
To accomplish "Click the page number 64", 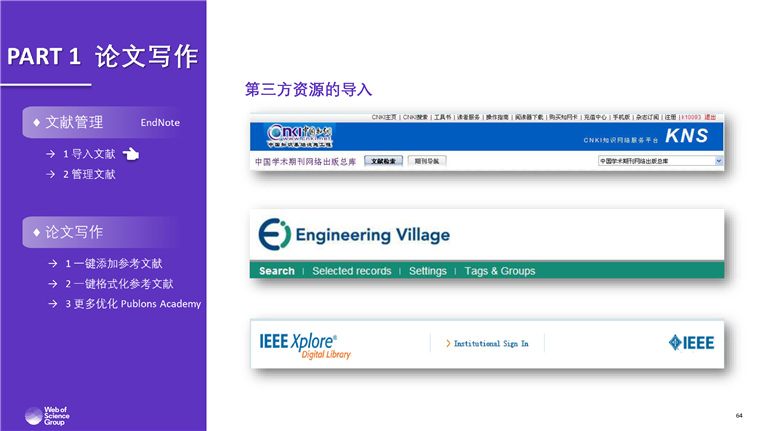I will 739,415.
